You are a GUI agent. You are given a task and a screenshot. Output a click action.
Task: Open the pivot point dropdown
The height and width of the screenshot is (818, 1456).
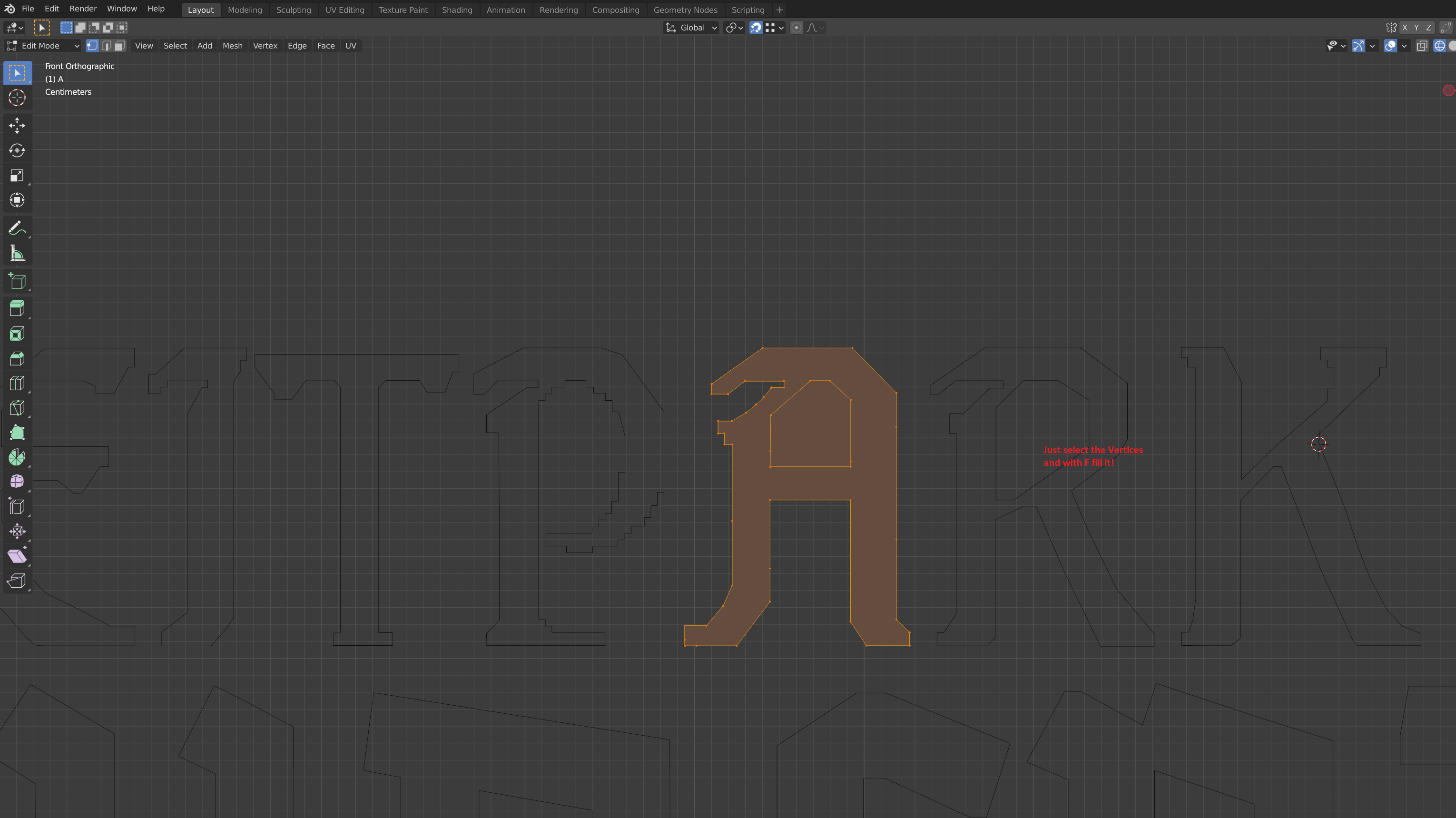pyautogui.click(x=734, y=28)
